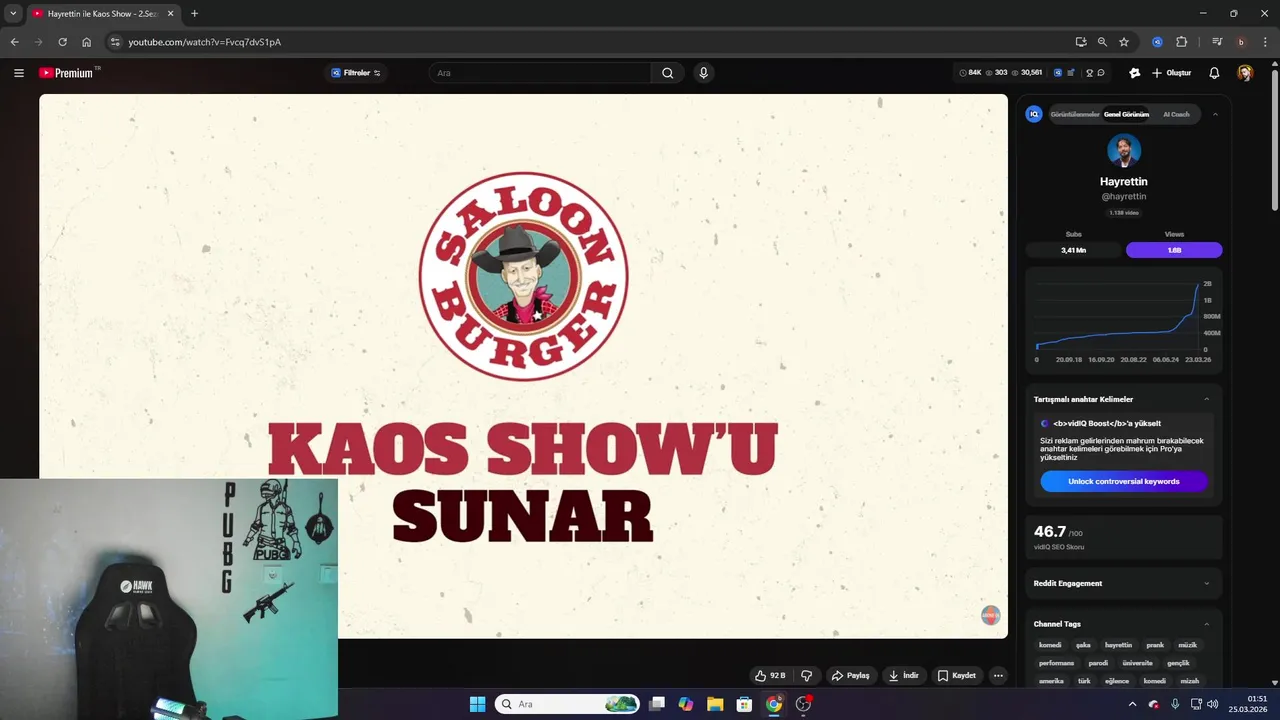Click the şaka channel tag

click(x=1083, y=645)
